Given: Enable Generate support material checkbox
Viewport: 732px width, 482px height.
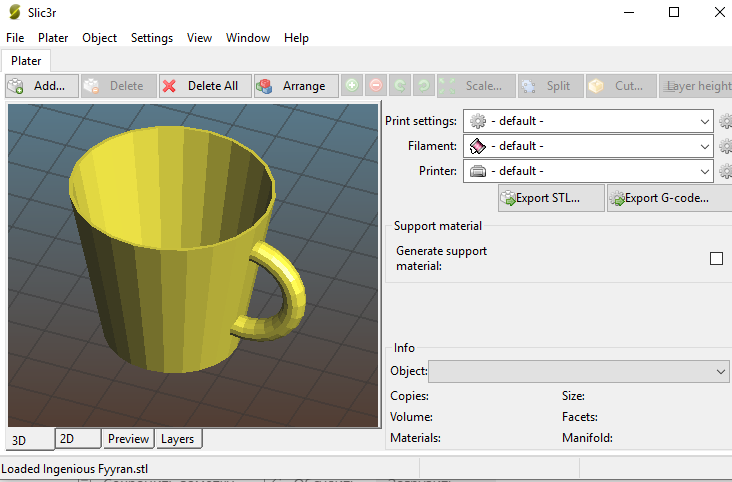Looking at the screenshot, I should pos(716,258).
